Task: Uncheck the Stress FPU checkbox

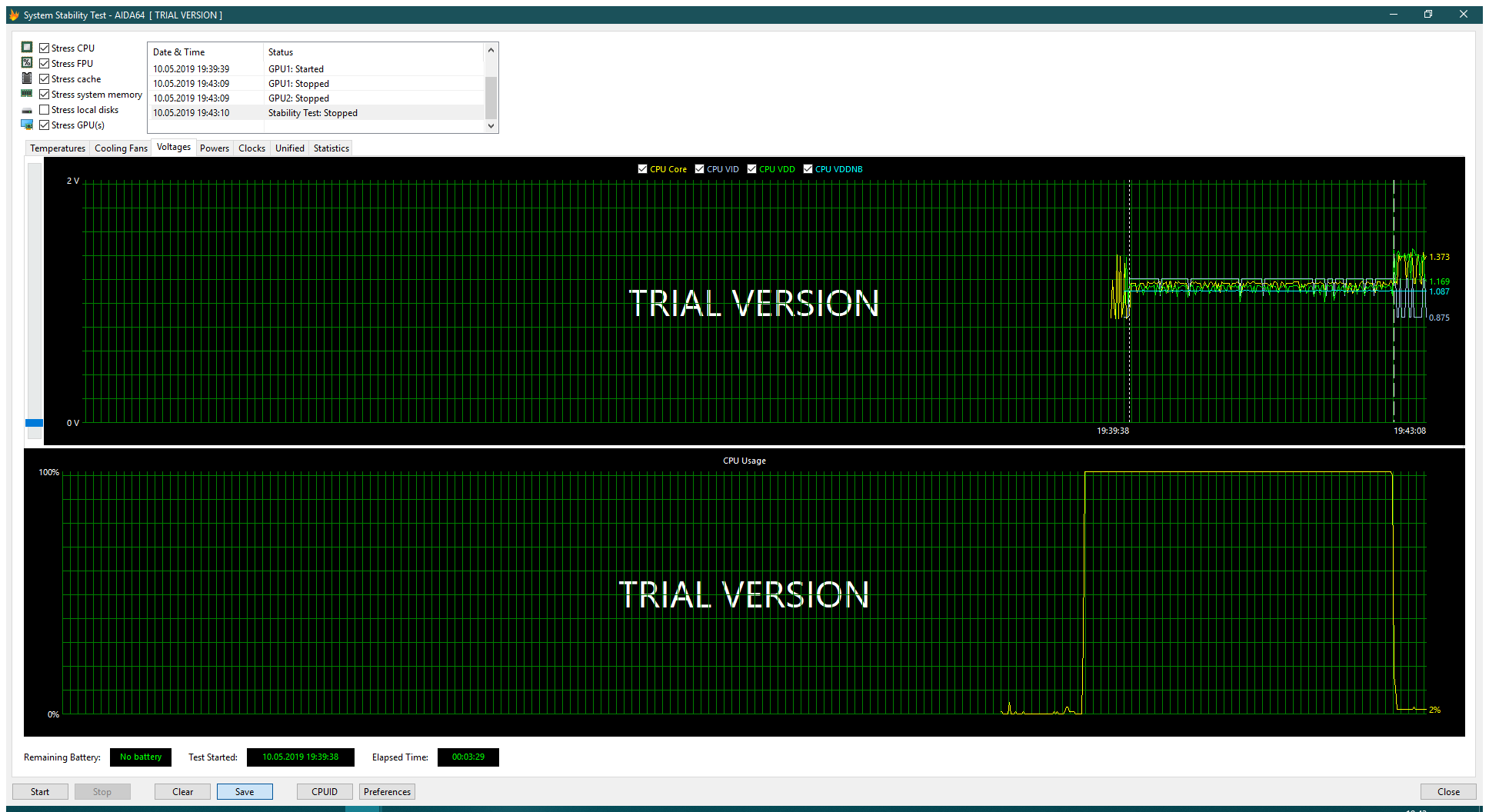Action: point(45,63)
